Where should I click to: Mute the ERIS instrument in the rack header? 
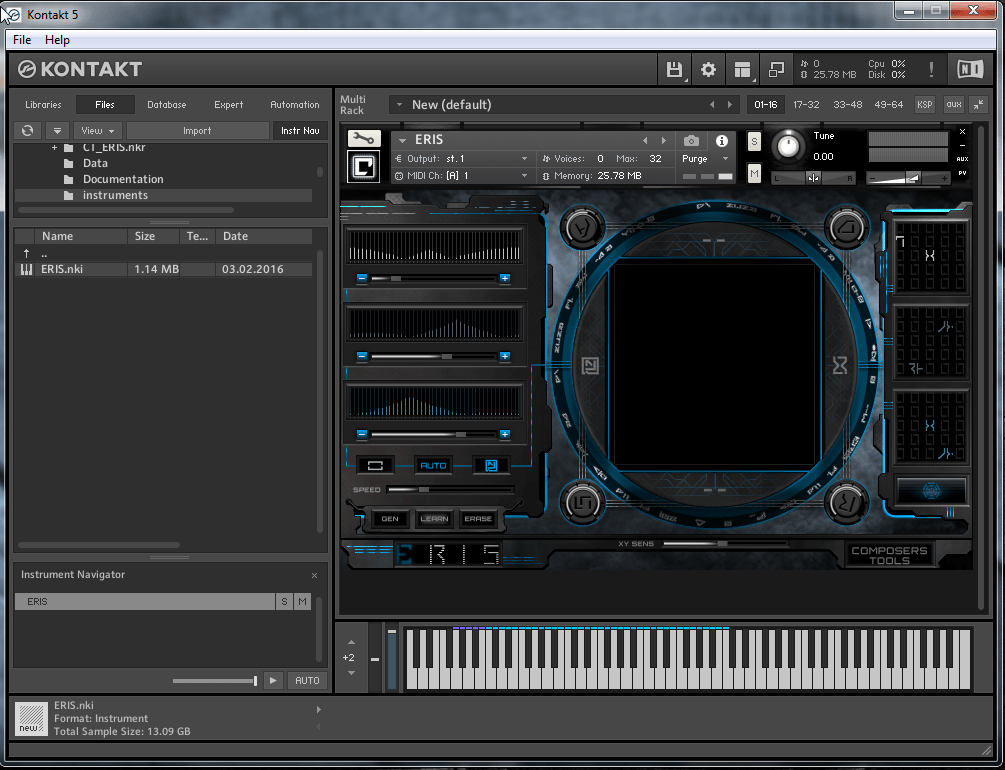[x=754, y=172]
